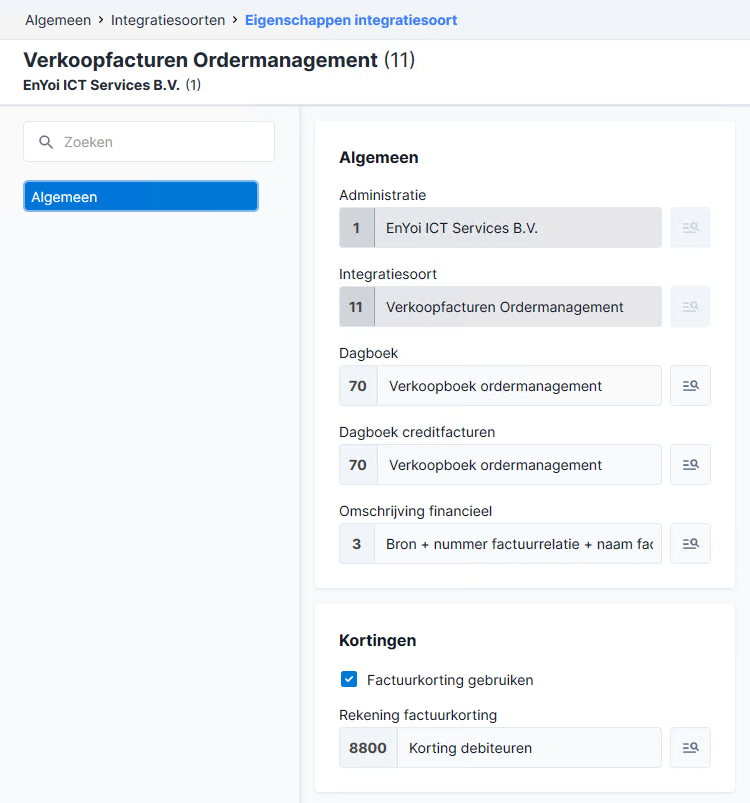Click Dagboek code field showing 70

[x=358, y=386]
